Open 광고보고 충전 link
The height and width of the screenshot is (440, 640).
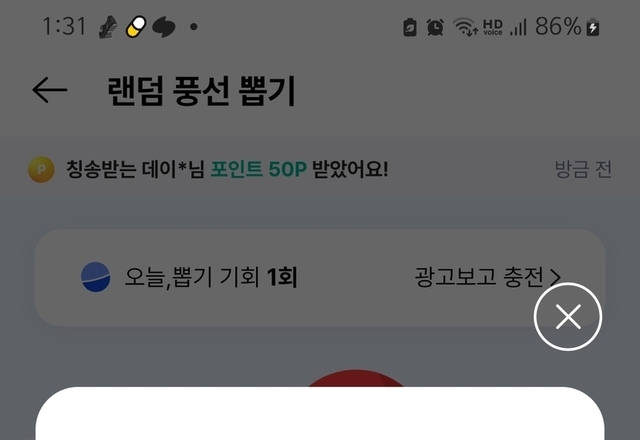488,277
